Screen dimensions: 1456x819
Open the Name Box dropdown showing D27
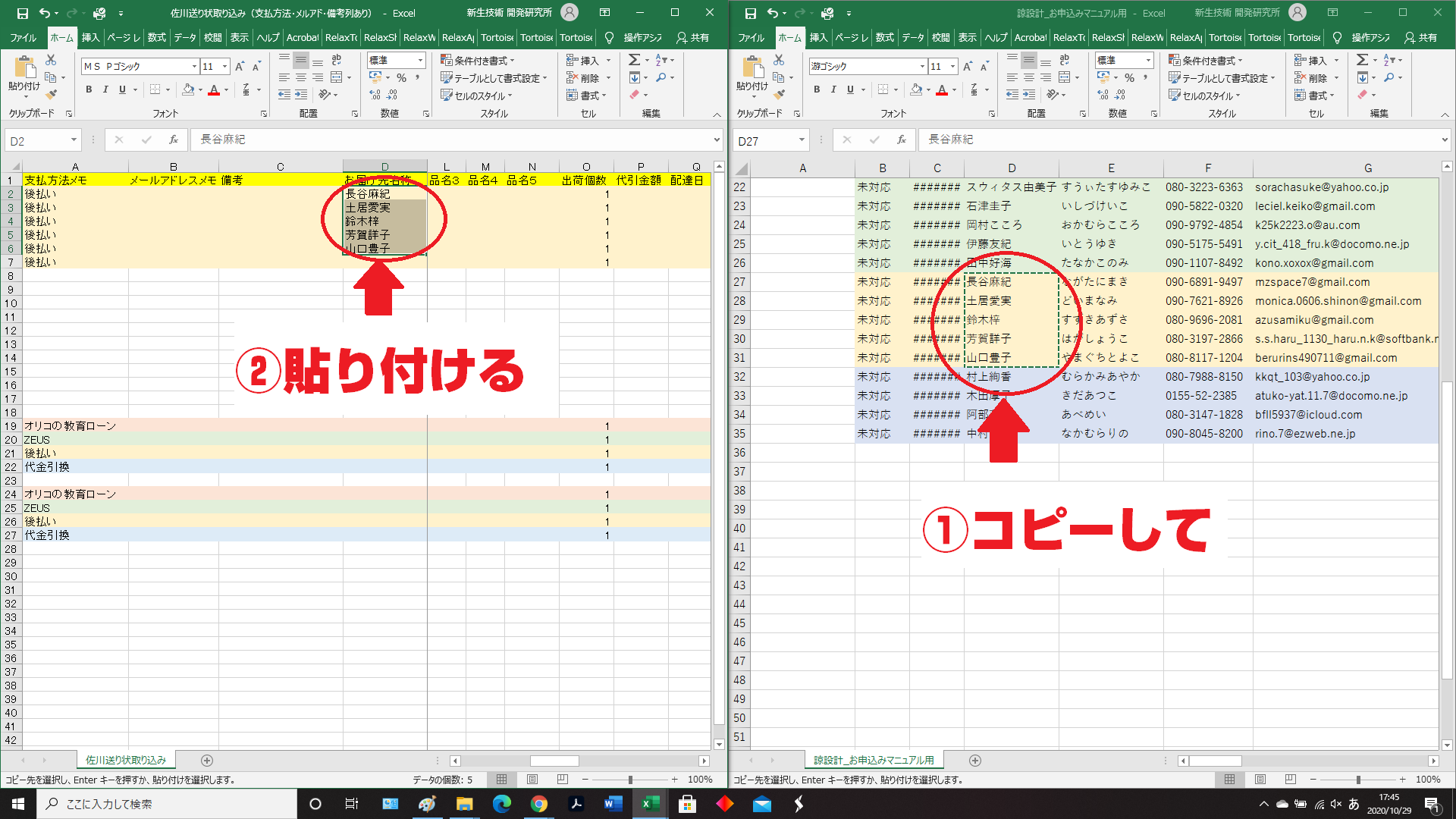click(802, 140)
